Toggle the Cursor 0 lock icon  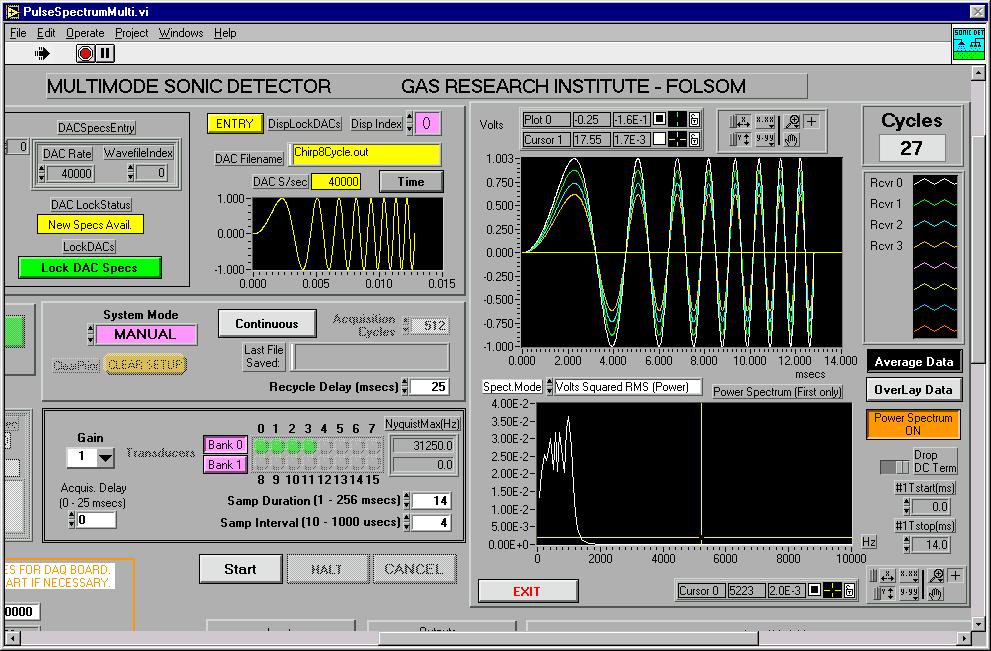849,590
